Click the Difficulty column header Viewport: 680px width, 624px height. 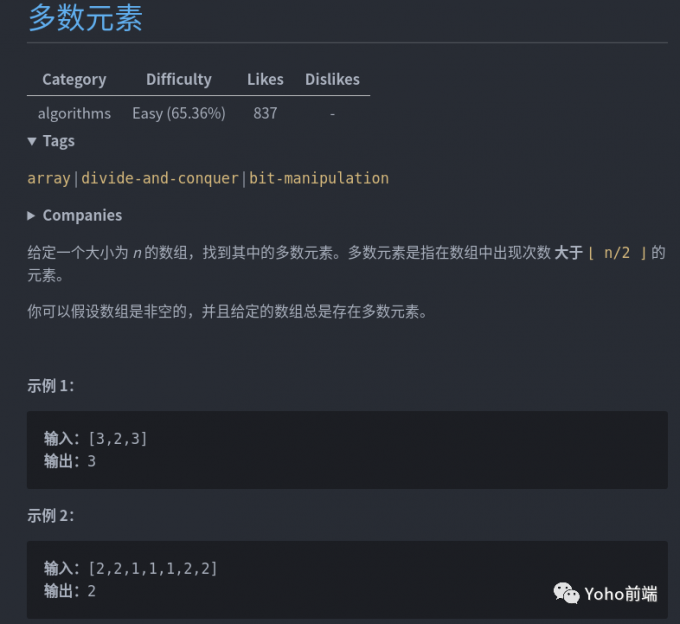[179, 79]
